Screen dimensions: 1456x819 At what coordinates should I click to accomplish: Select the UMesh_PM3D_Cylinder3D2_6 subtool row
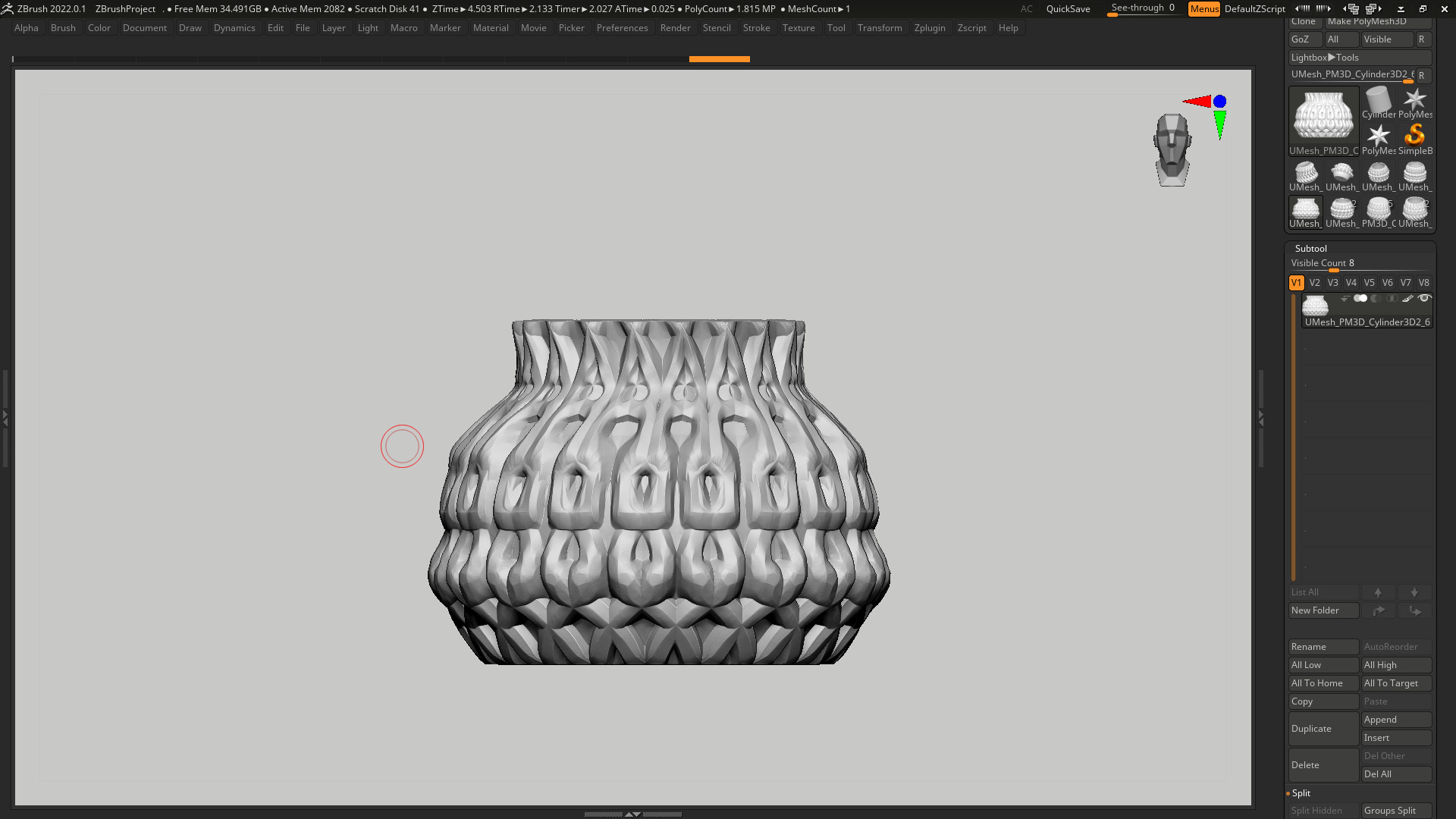pos(1367,311)
